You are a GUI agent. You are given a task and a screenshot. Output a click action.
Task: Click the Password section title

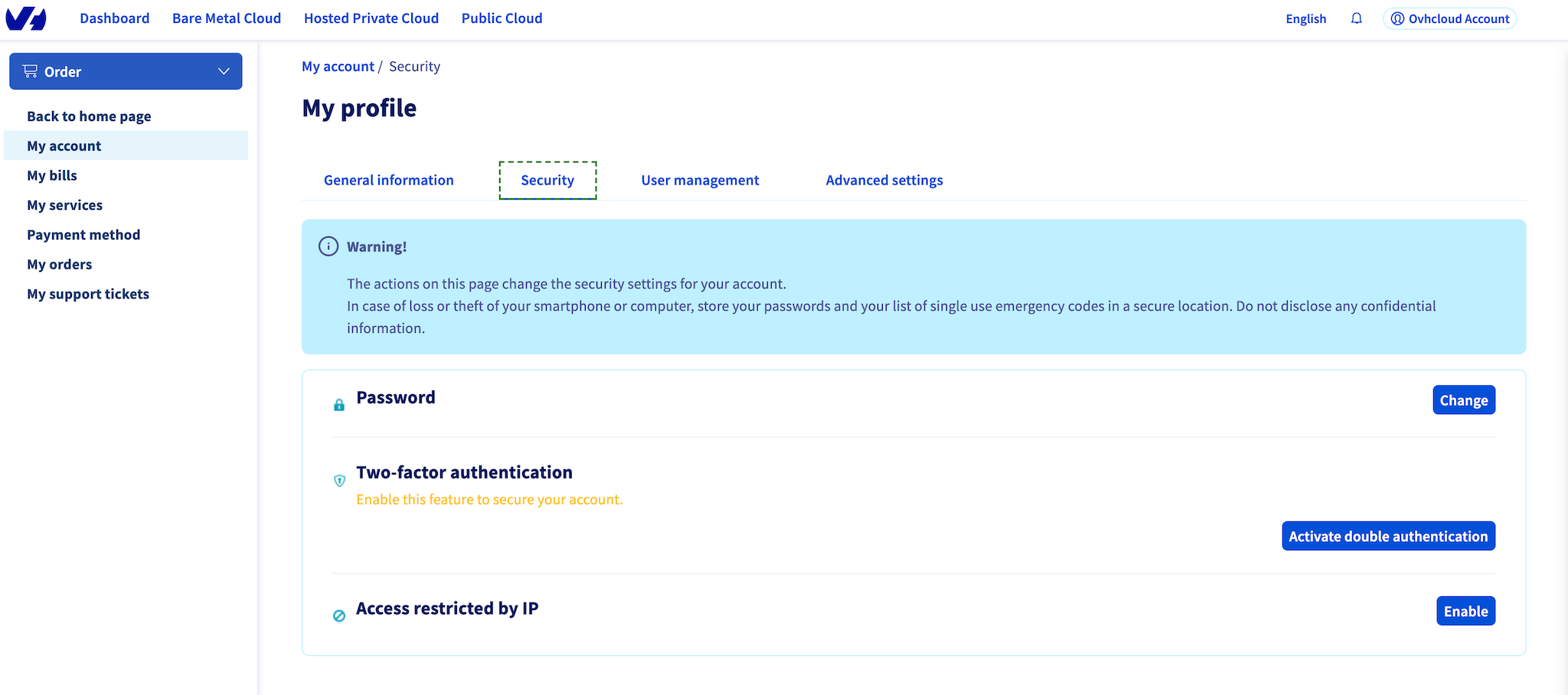pyautogui.click(x=396, y=397)
